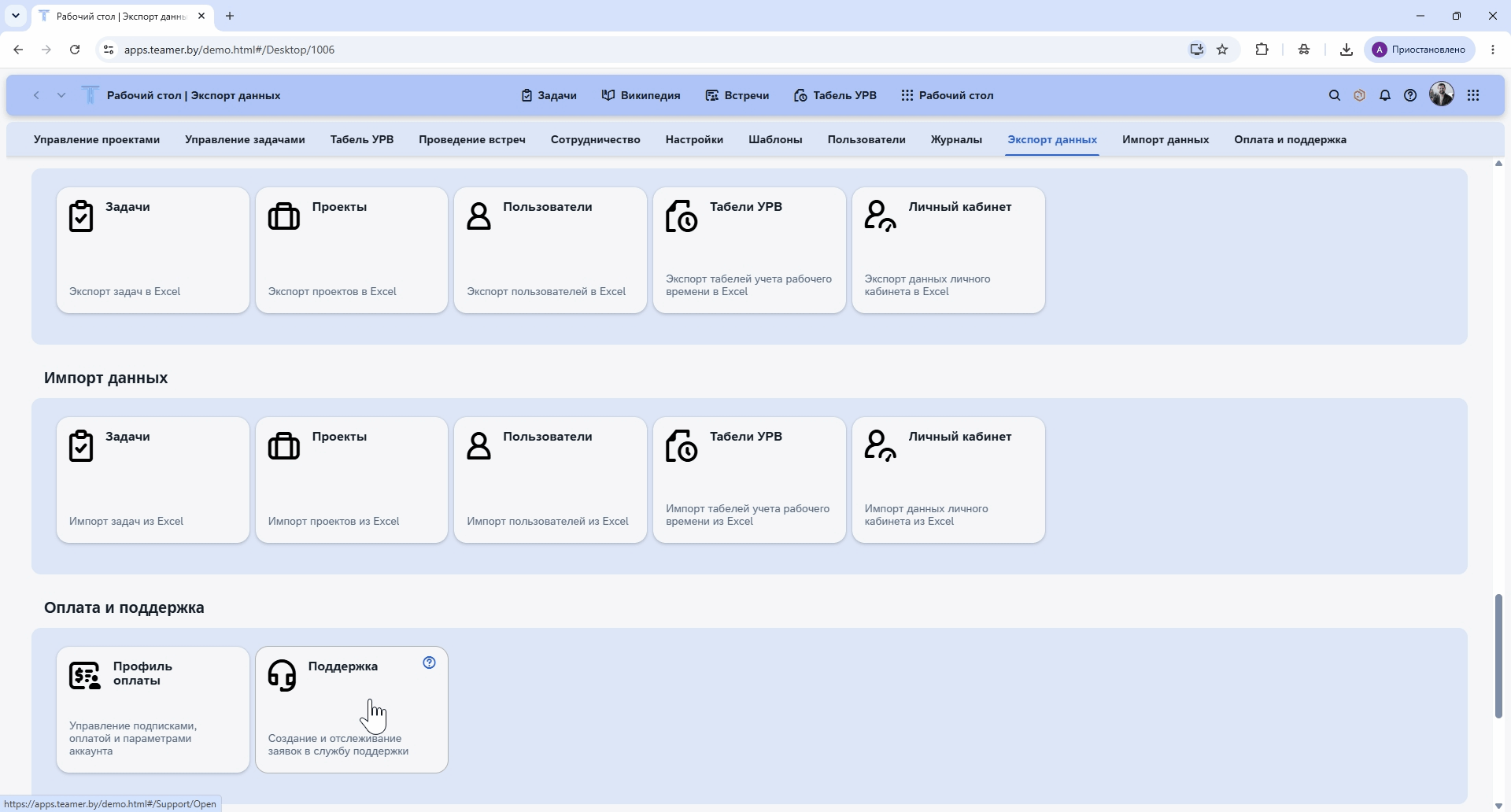Viewport: 1511px width, 812px height.
Task: Expand the dropdown chevron beside back arrow
Action: 61,95
